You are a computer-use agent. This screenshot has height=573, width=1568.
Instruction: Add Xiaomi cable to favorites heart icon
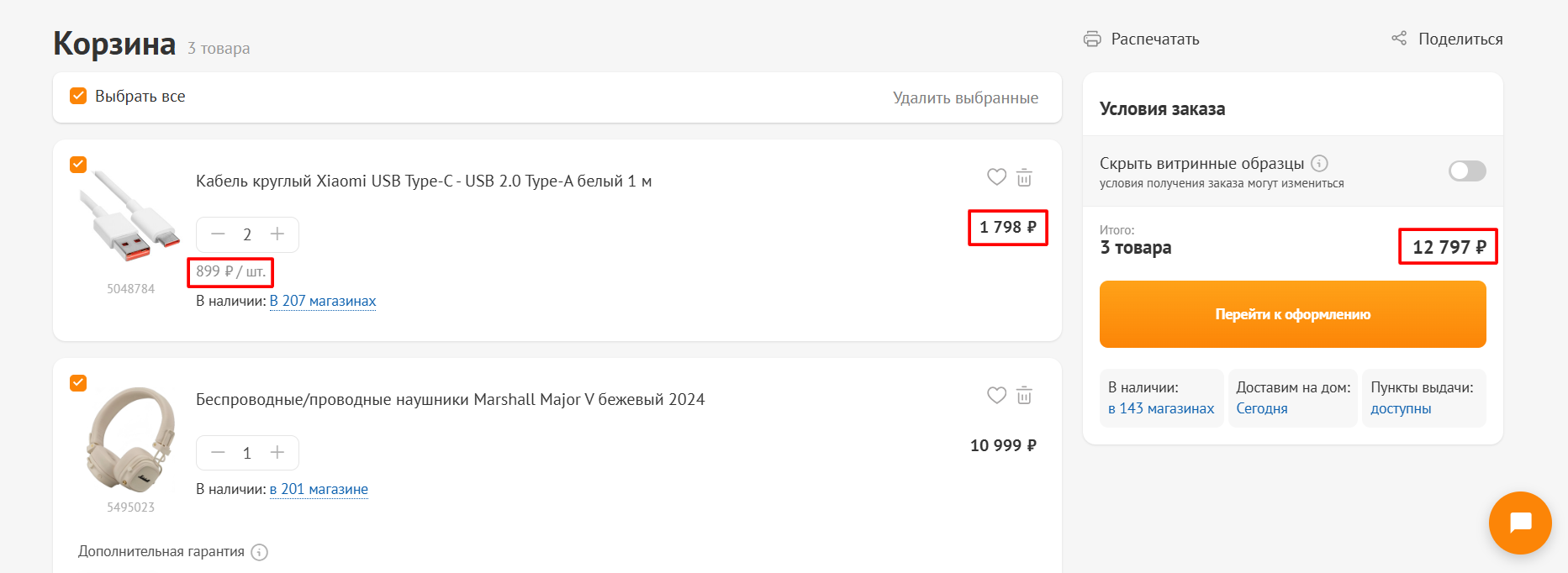[996, 177]
